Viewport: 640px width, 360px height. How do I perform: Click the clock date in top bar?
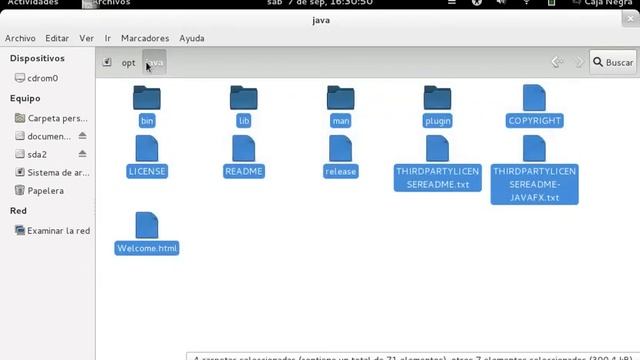(x=320, y=3)
